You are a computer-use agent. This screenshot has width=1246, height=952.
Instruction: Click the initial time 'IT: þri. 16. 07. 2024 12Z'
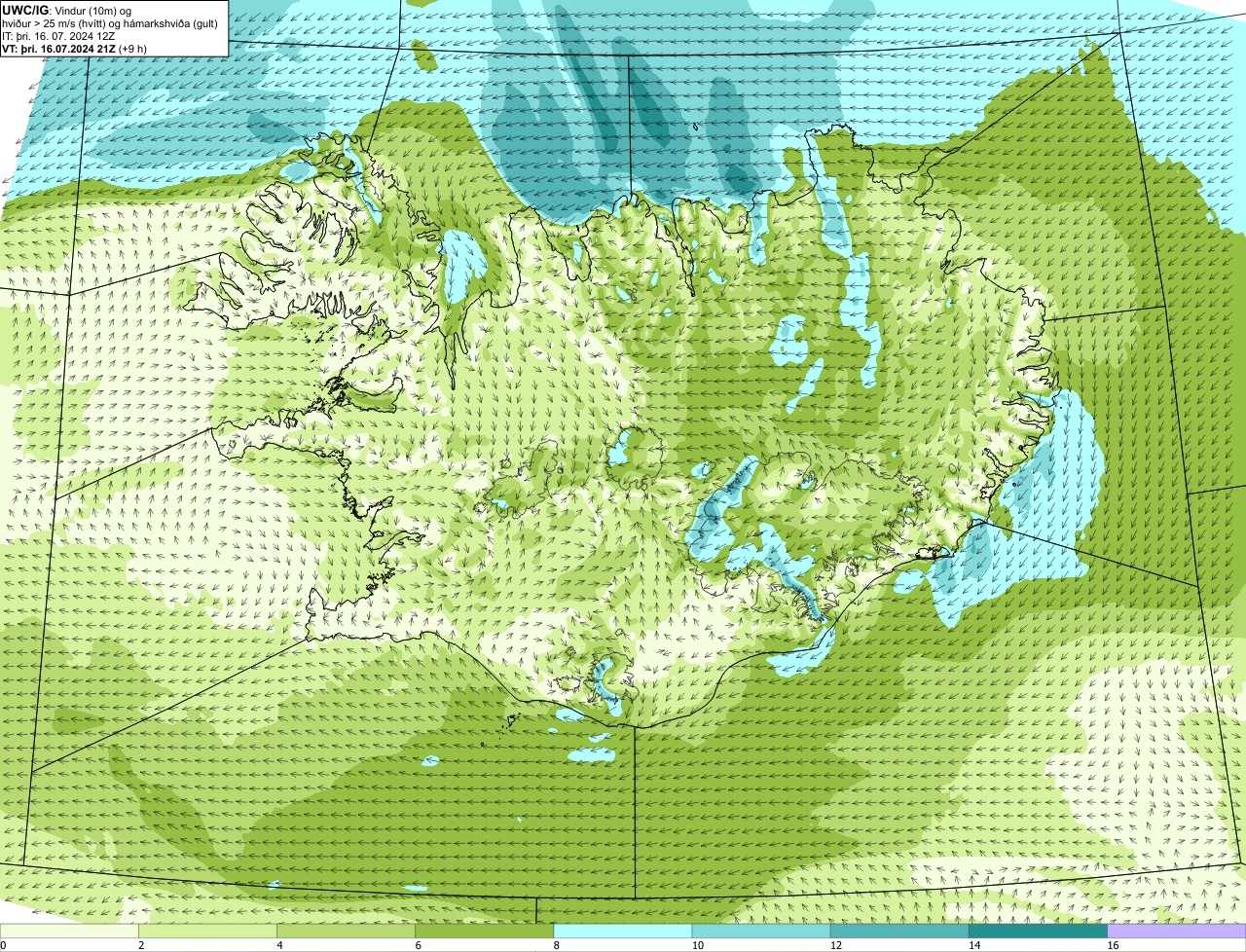[x=58, y=36]
